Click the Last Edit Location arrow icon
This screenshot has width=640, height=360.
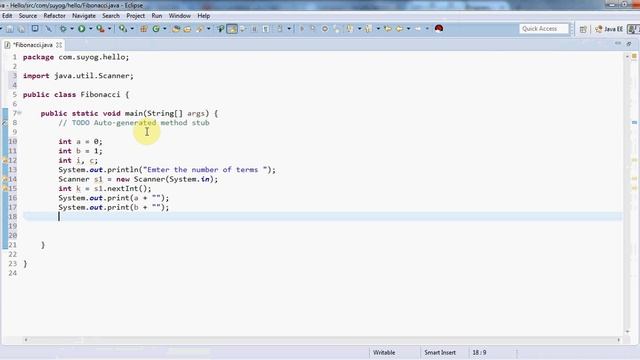pyautogui.click(x=387, y=29)
